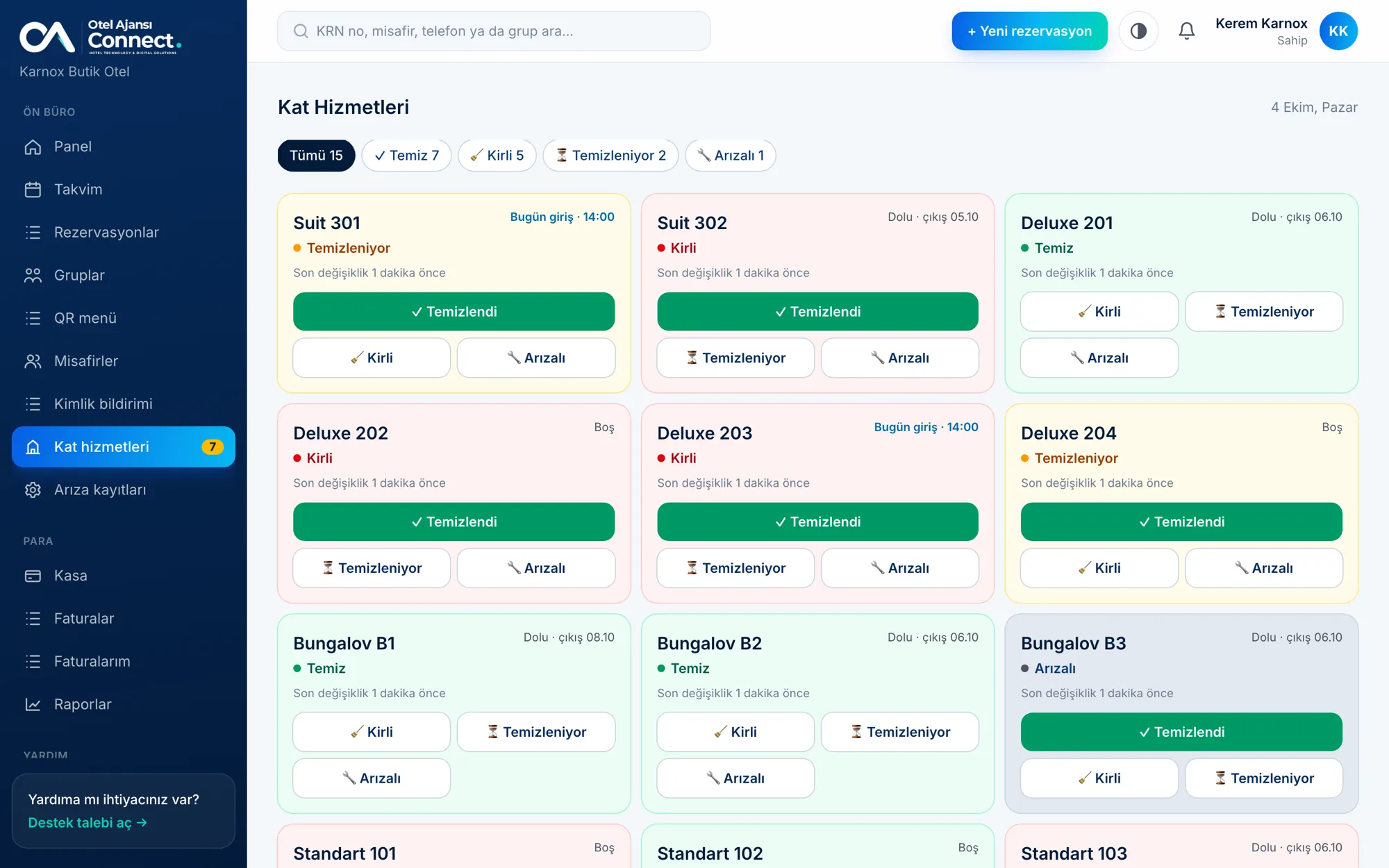Viewport: 1389px width, 868px height.
Task: Open Misafirler sidebar item
Action: tap(124, 361)
